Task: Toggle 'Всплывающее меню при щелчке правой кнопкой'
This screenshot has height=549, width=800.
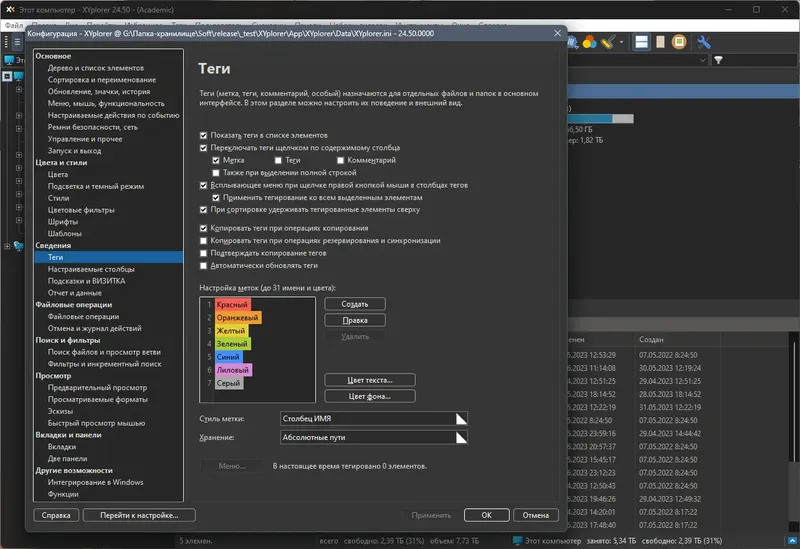Action: [x=204, y=185]
